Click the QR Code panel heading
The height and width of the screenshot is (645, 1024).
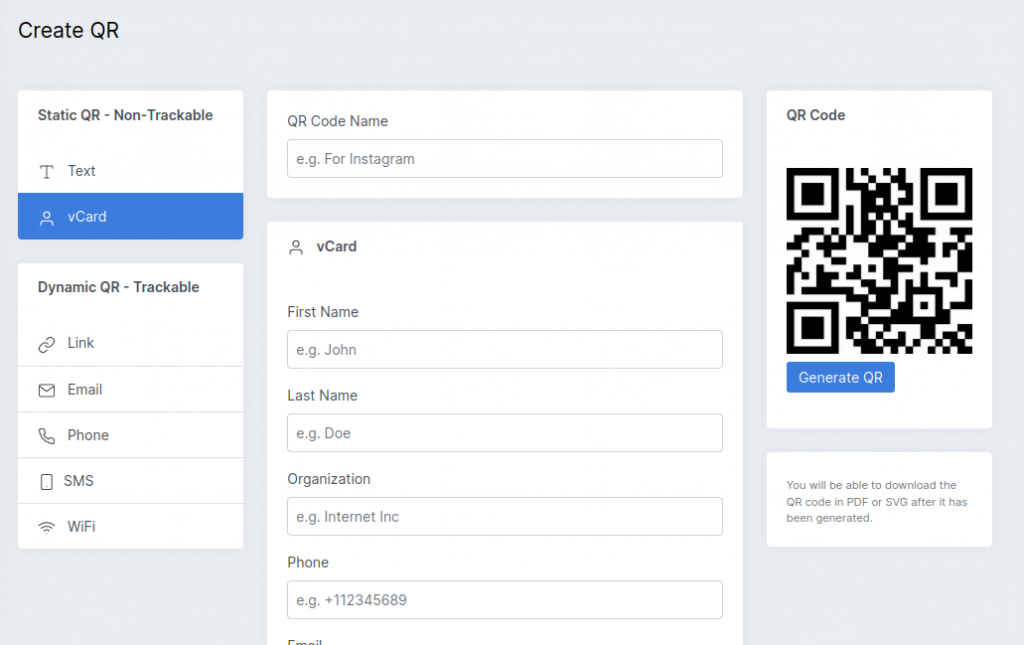tap(816, 115)
